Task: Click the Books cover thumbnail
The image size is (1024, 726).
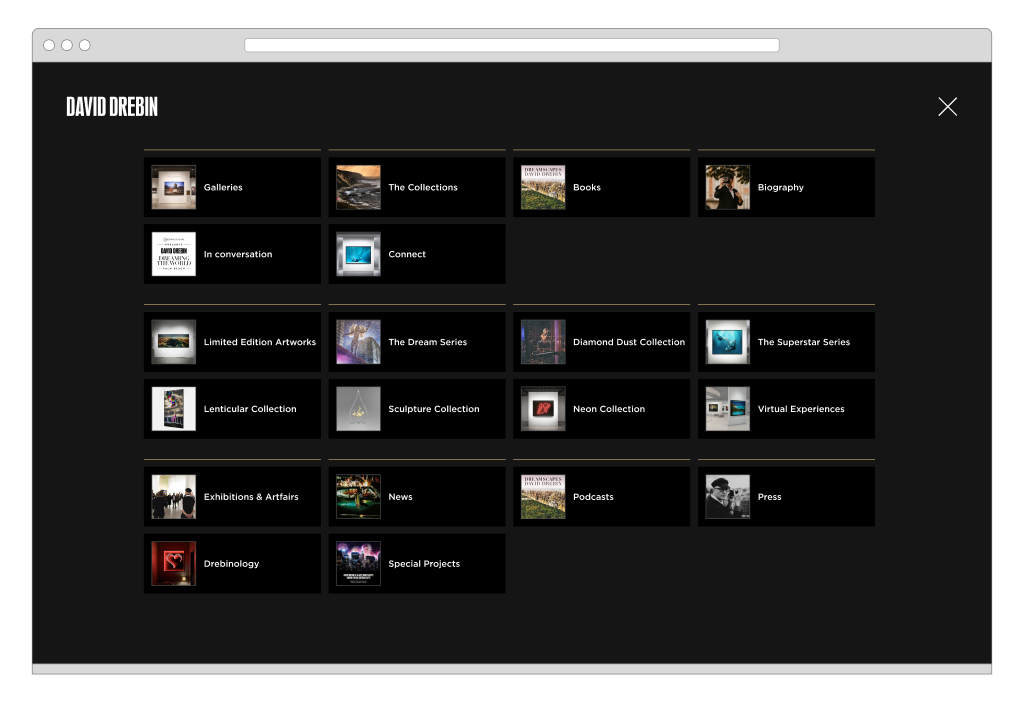Action: [543, 187]
